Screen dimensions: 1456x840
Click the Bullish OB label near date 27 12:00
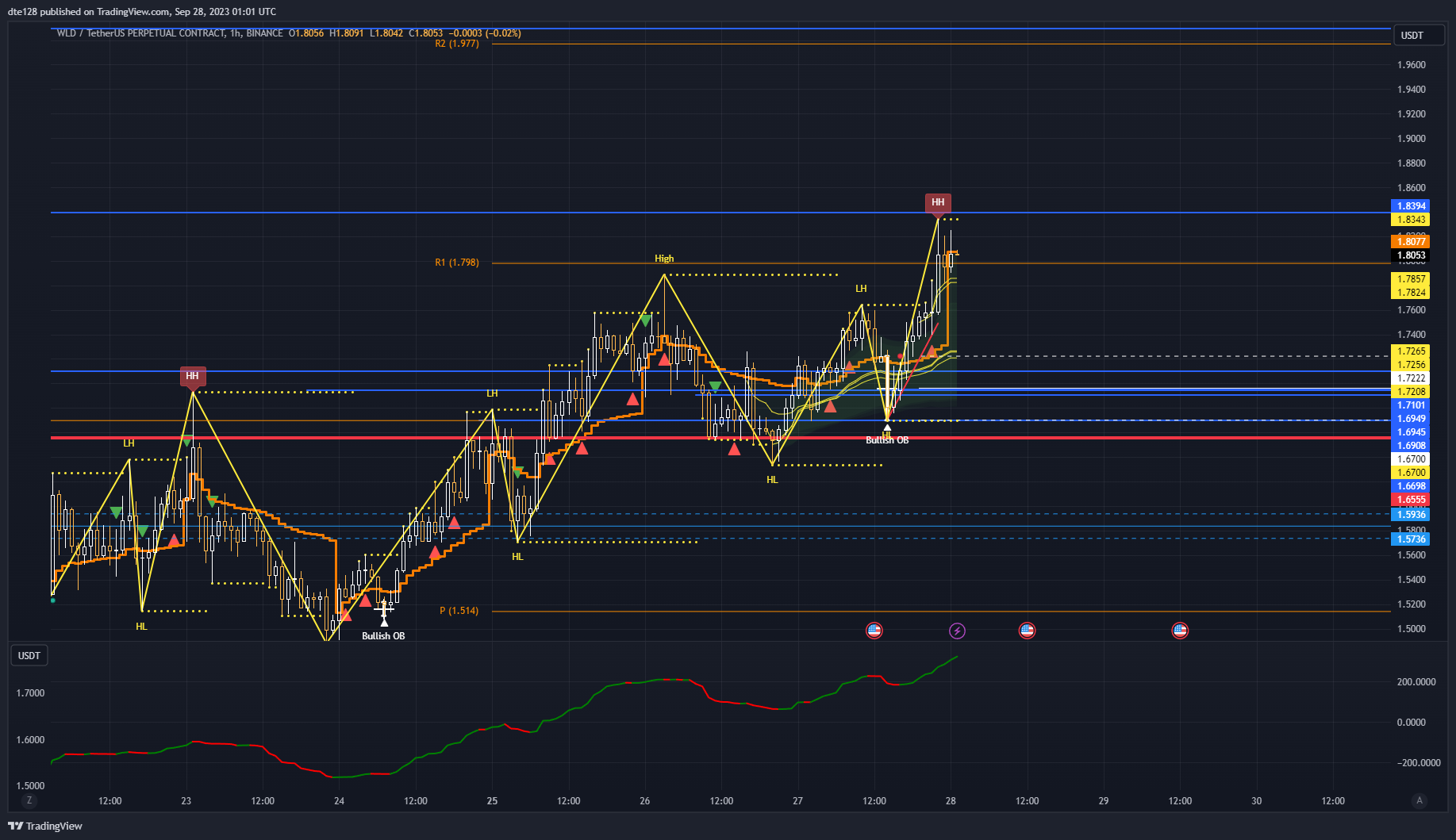pos(887,440)
